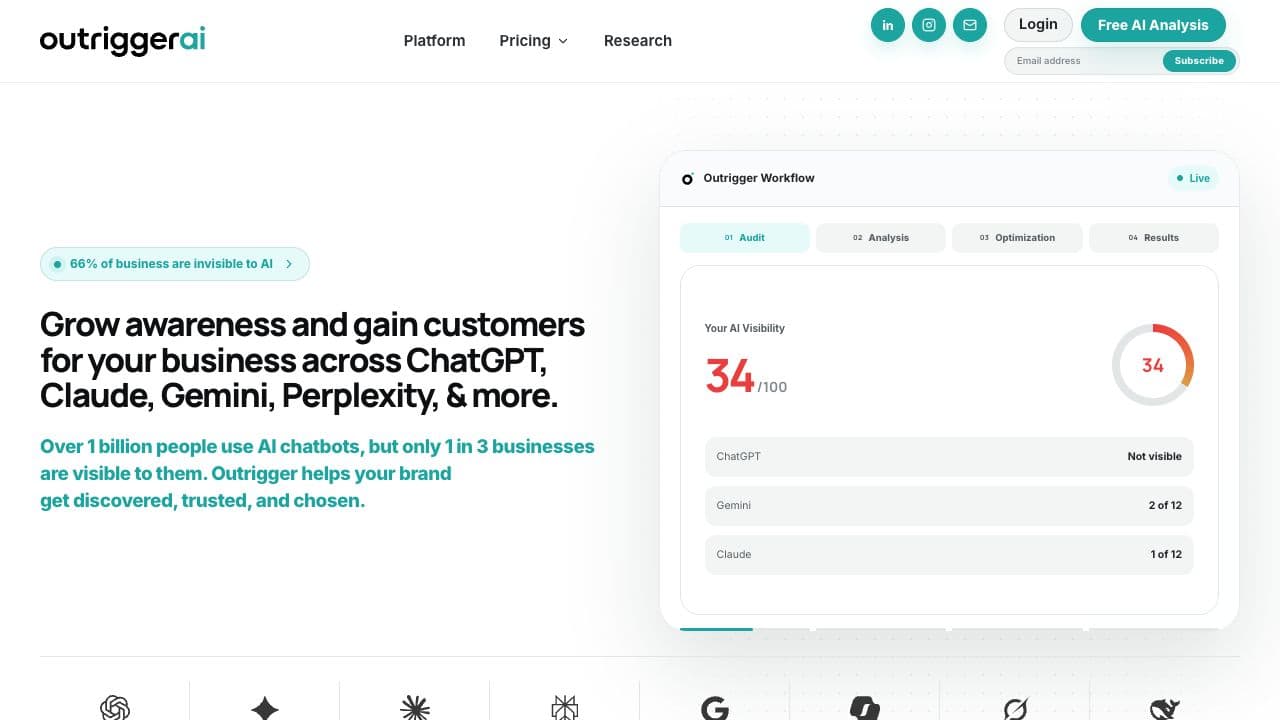Click the chevron in the 66% banner
Screen dimensions: 1280x720
coord(289,264)
